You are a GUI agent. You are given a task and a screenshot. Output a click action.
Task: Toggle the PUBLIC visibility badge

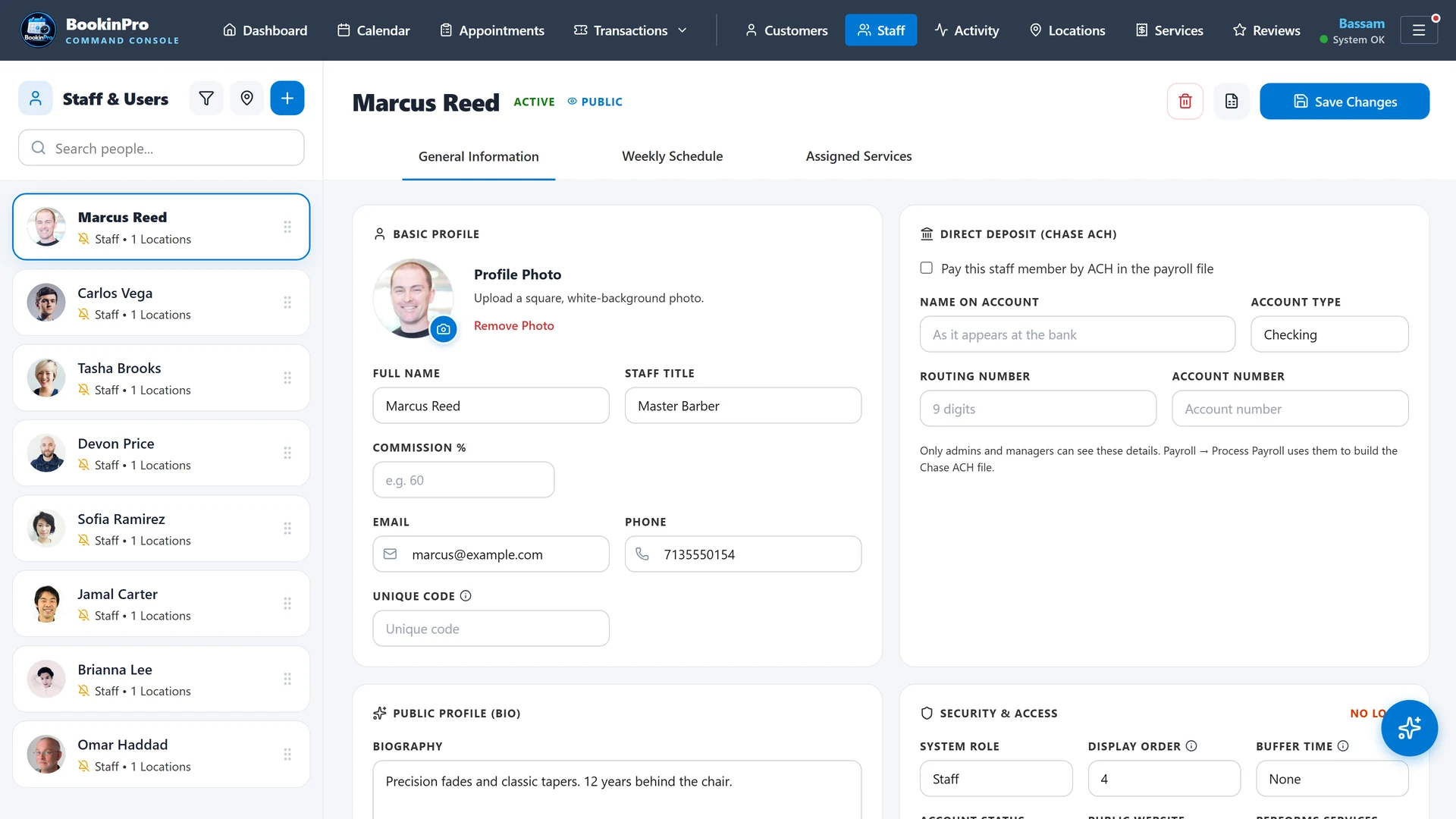click(x=595, y=102)
